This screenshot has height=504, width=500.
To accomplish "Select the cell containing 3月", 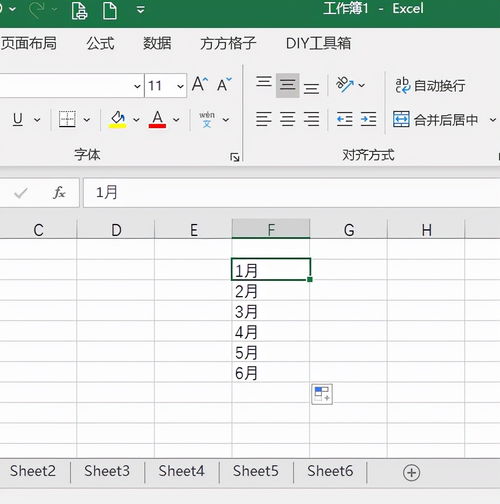I will pos(271,311).
